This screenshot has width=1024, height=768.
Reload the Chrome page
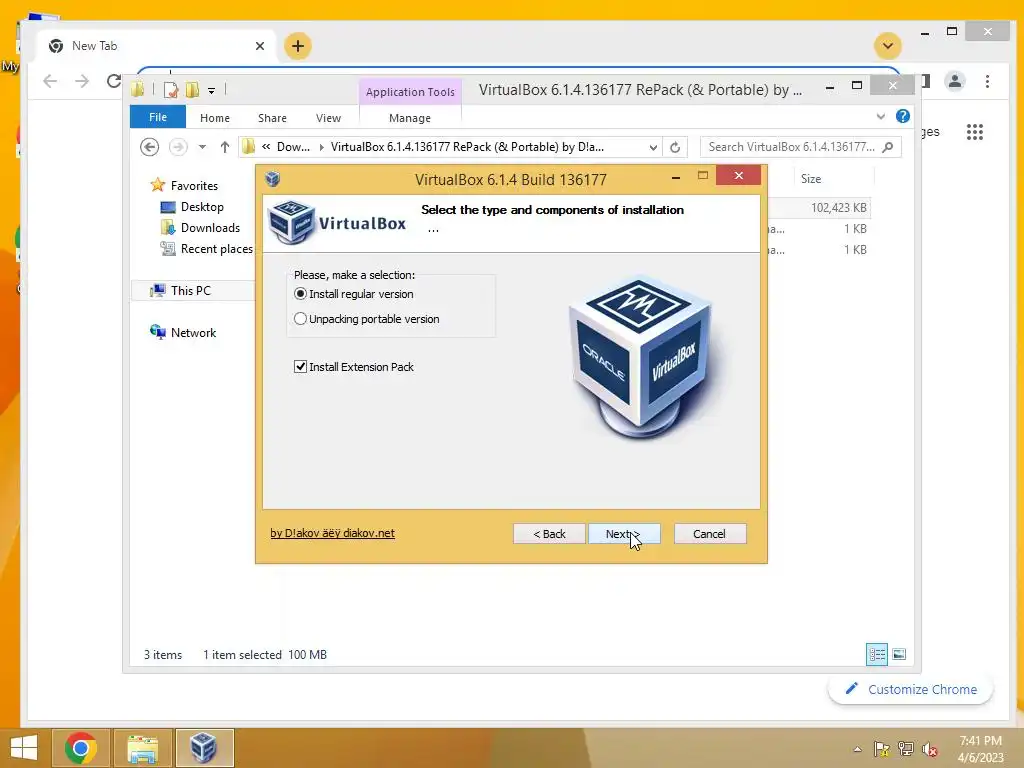tap(114, 81)
